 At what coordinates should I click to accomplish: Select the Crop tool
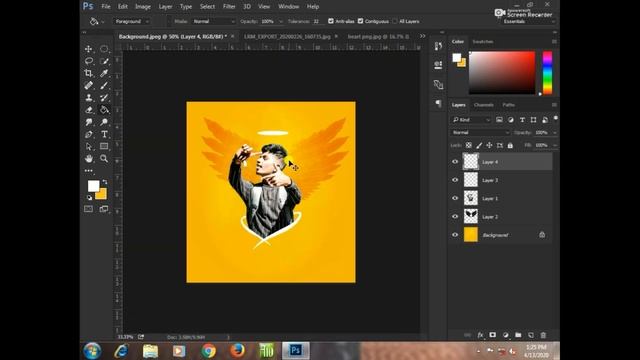[89, 73]
